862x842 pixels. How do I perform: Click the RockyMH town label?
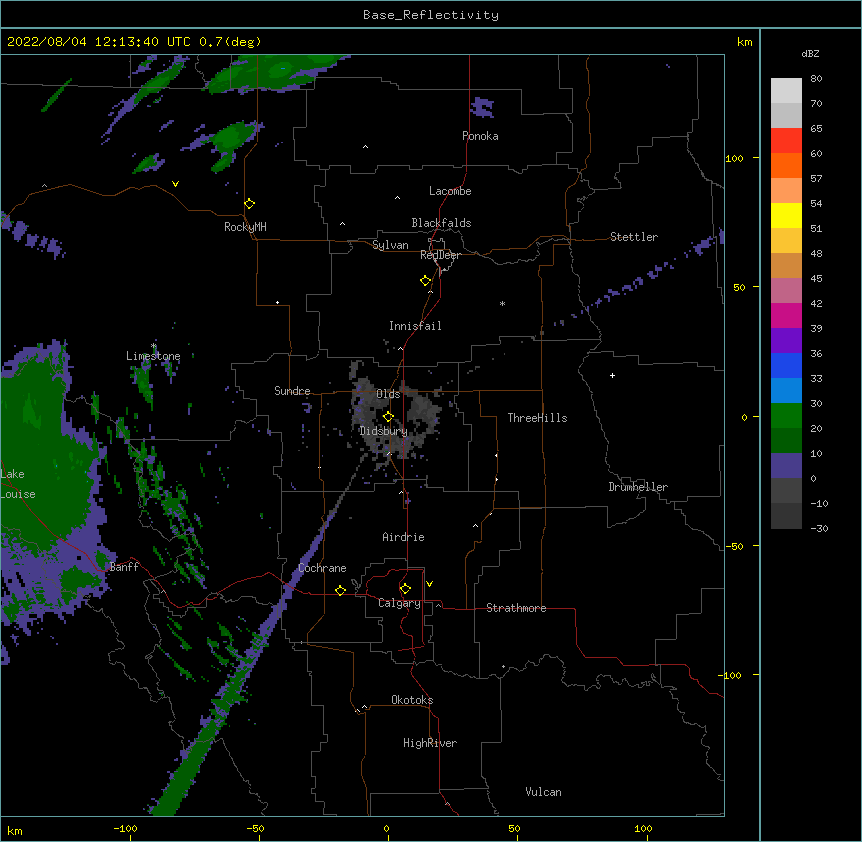pos(245,227)
